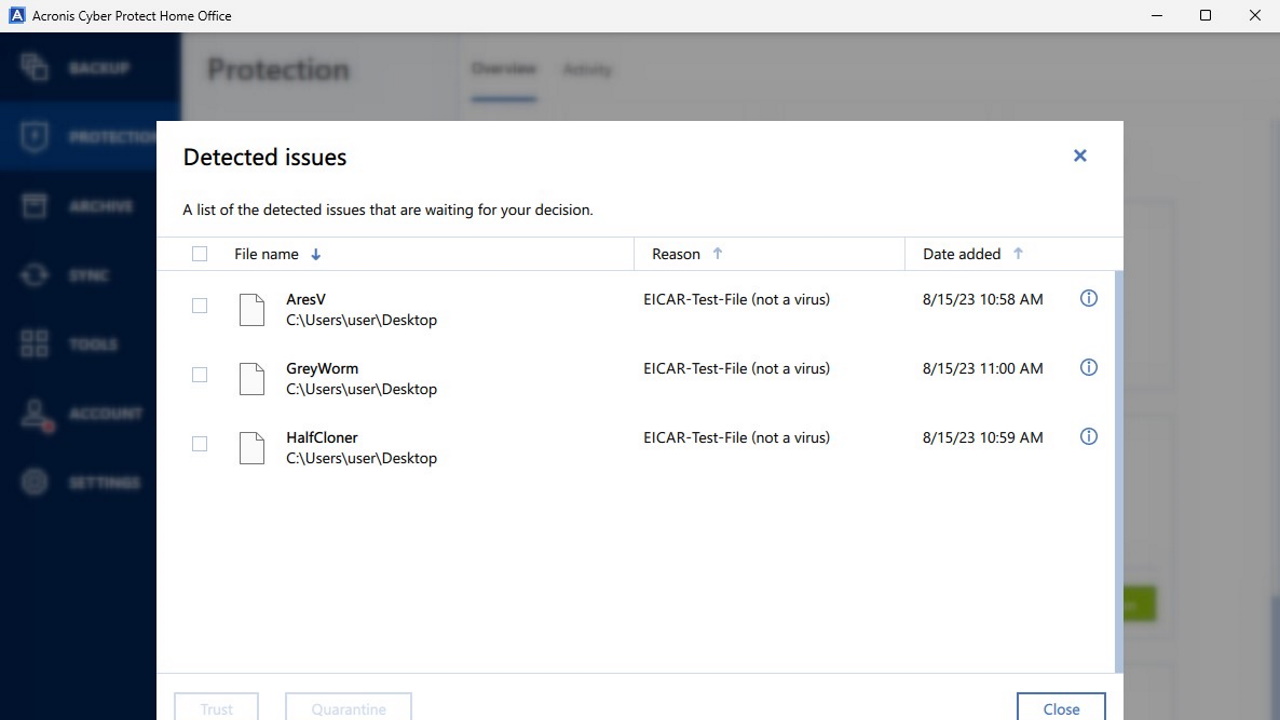Switch to the Activity tab
The height and width of the screenshot is (720, 1280).
(x=587, y=69)
